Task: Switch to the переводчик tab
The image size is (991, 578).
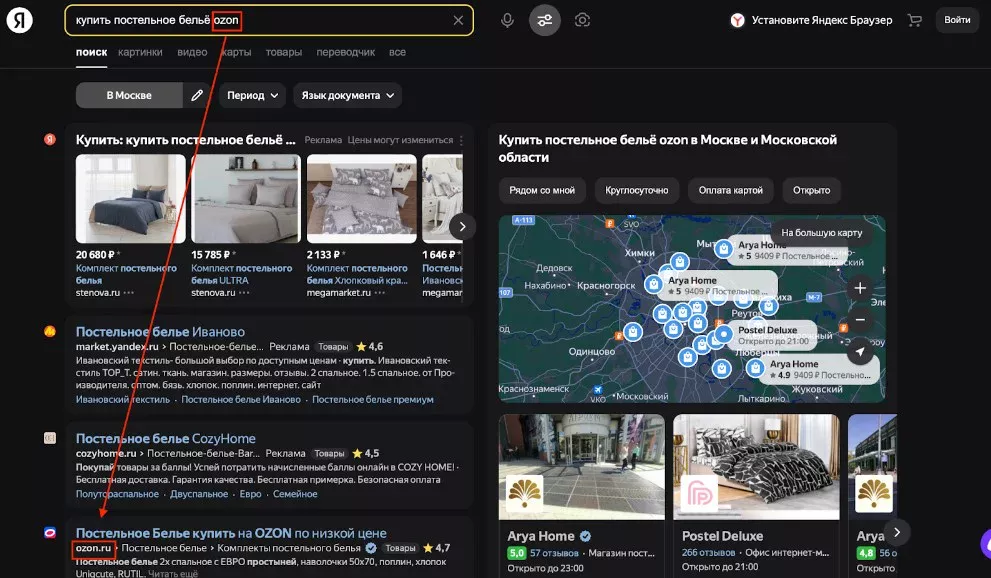Action: 346,52
